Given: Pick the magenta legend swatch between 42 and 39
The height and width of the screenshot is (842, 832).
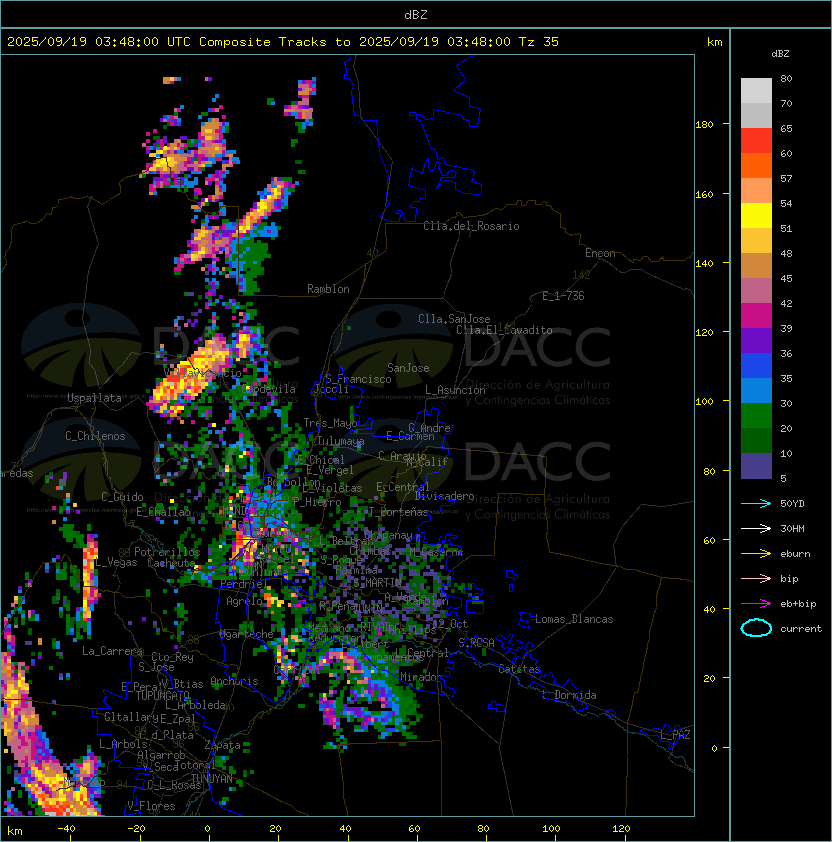Looking at the screenshot, I should (x=756, y=316).
